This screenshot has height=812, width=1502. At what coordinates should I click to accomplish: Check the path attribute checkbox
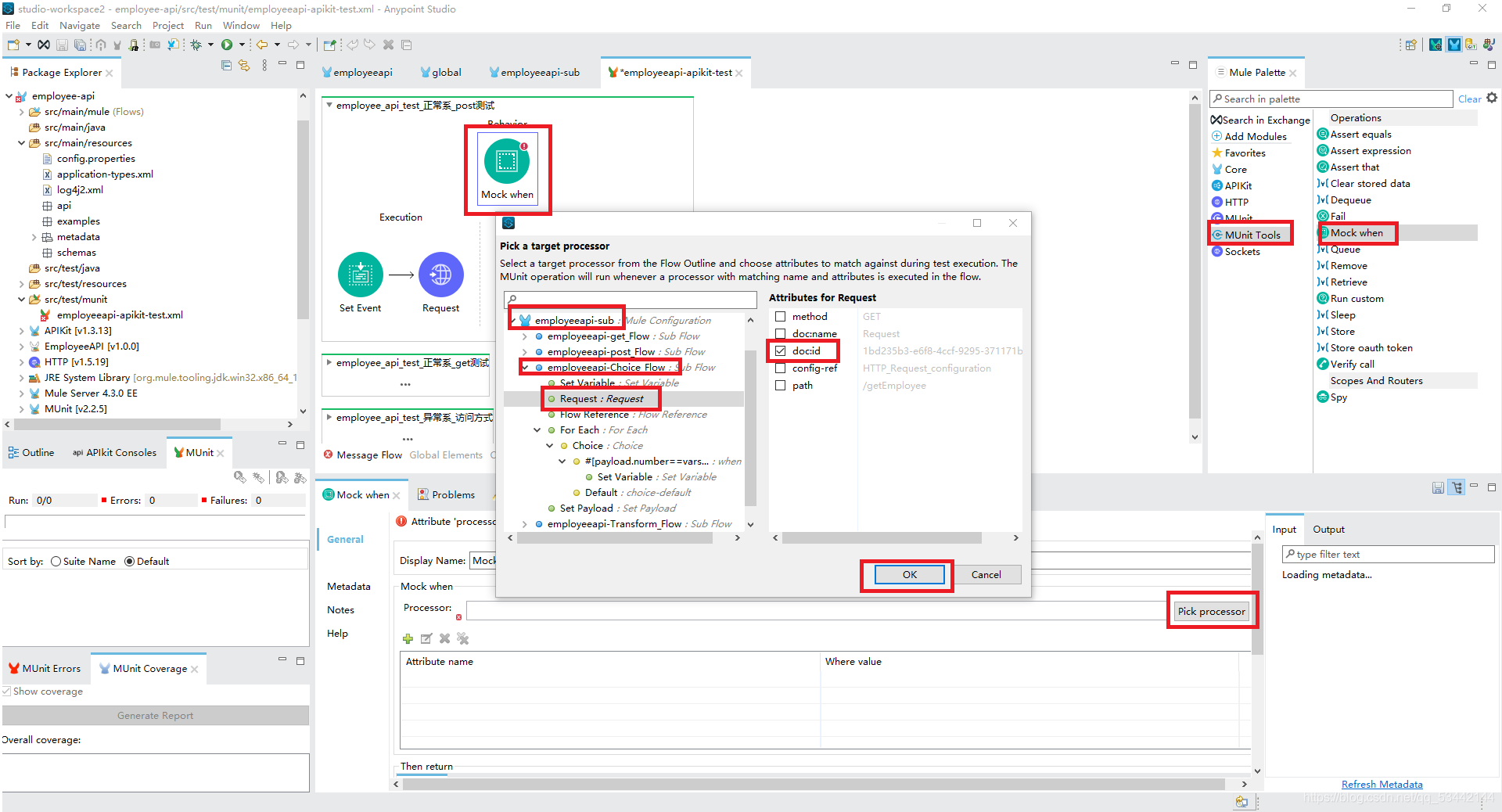coord(780,385)
